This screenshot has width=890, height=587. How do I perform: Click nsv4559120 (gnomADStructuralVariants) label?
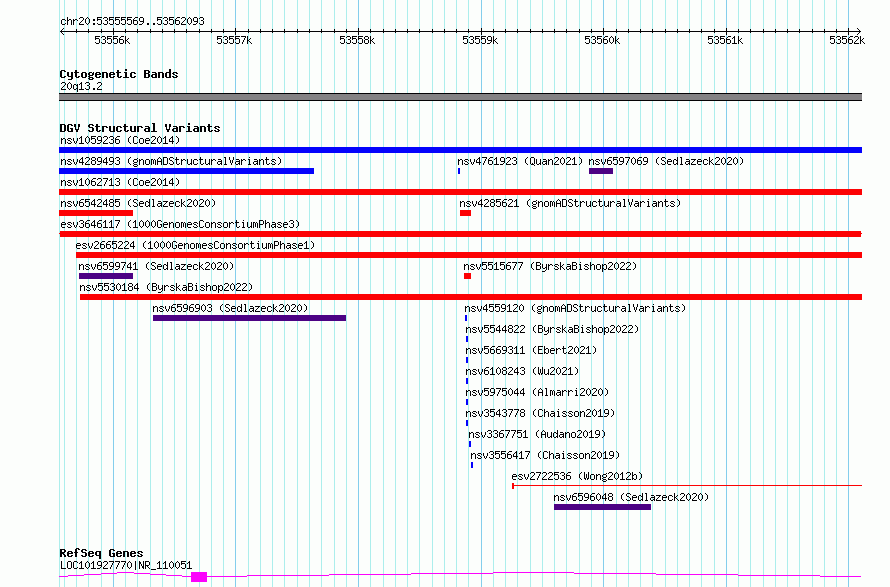point(575,308)
